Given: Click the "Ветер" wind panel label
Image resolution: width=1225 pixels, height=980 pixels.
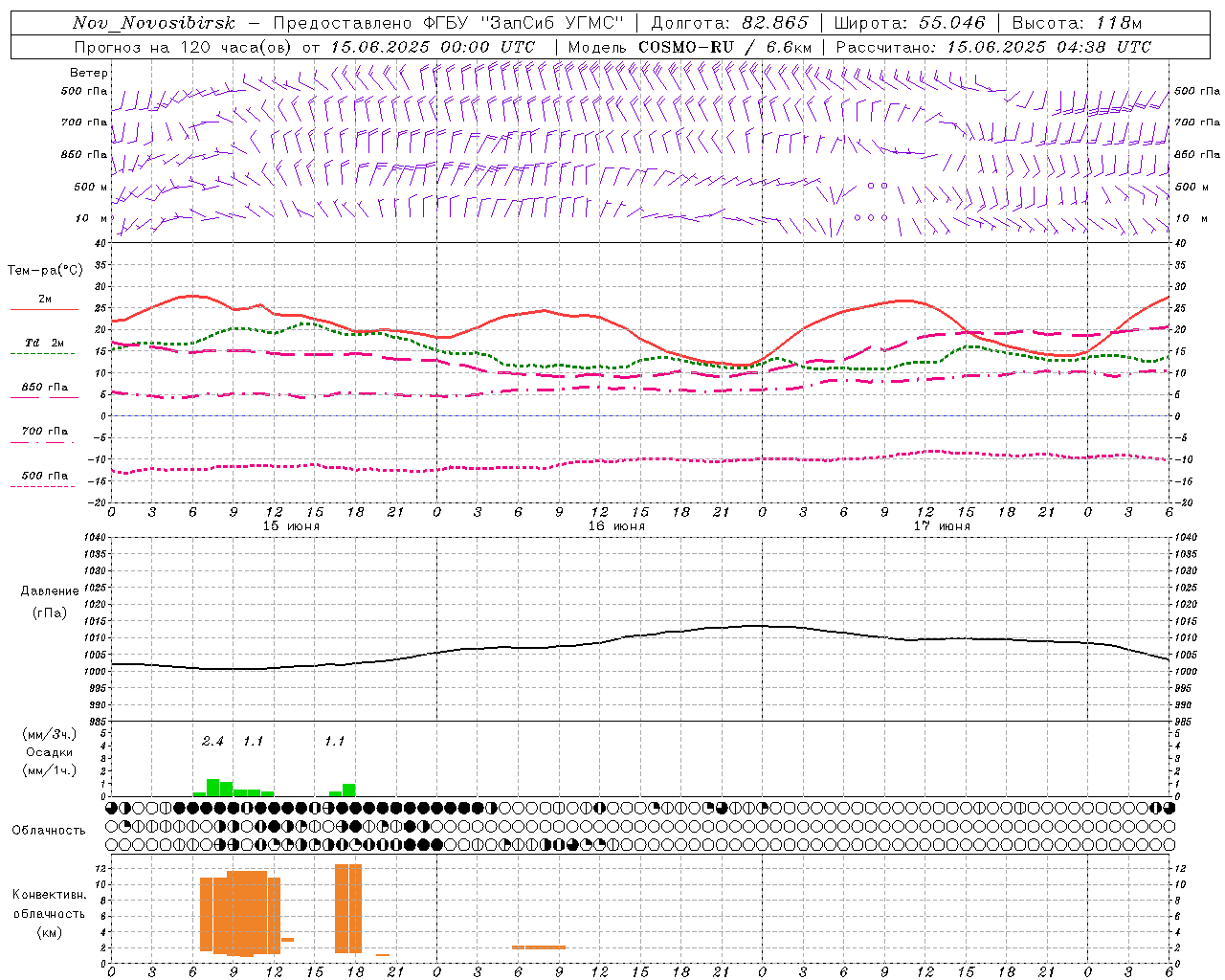Looking at the screenshot, I should click(x=89, y=73).
